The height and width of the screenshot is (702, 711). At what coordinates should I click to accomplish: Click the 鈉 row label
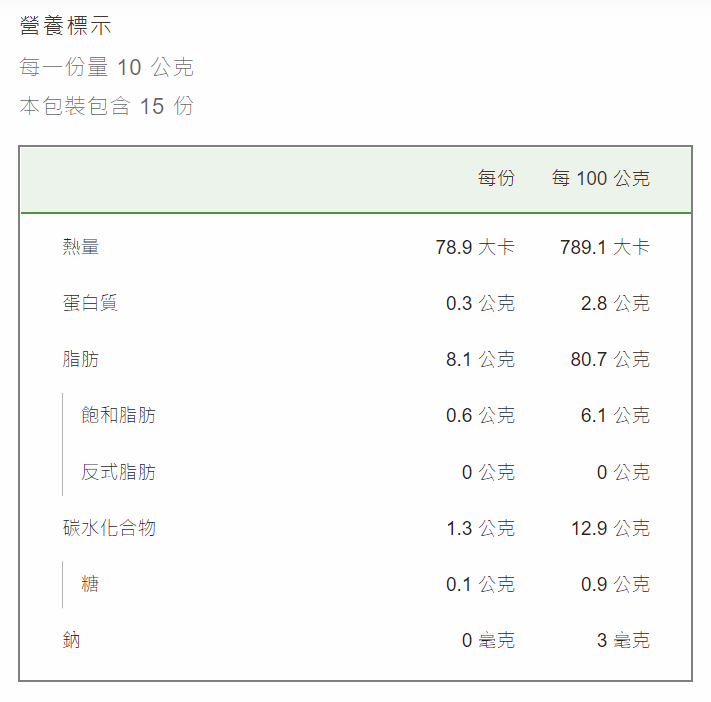click(71, 640)
